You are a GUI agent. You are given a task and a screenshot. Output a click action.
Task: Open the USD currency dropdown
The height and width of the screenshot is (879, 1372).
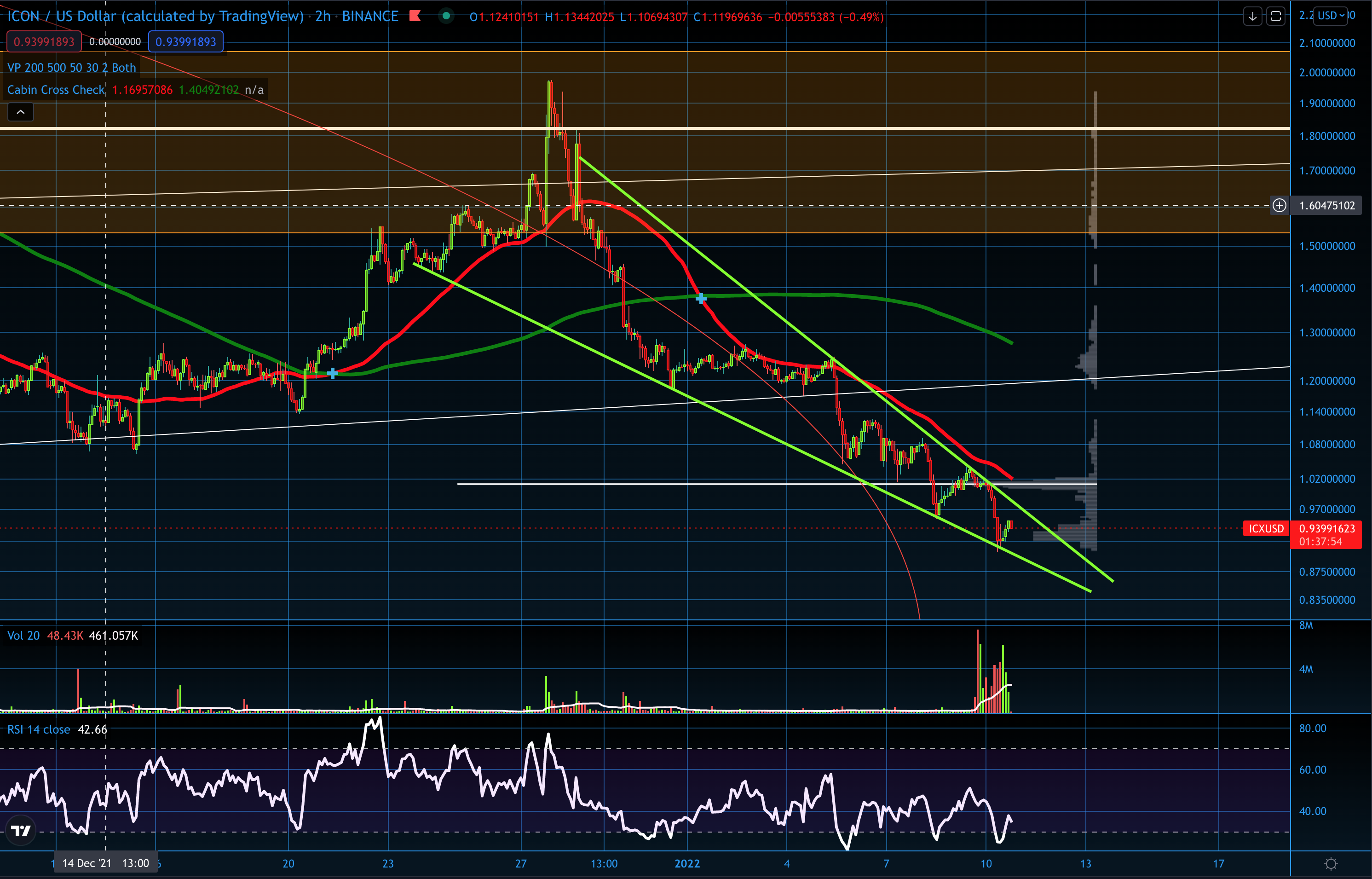click(x=1331, y=15)
